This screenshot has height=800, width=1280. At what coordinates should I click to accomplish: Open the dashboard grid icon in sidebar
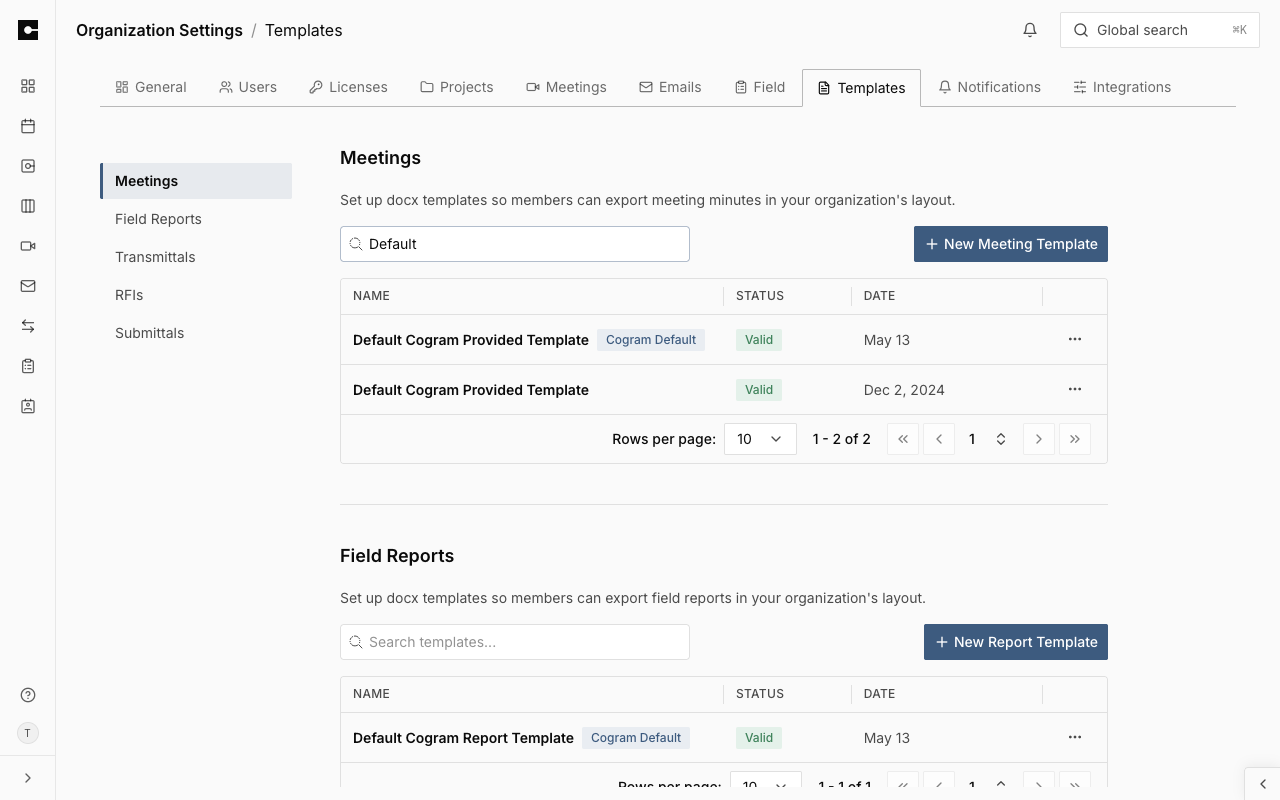[28, 86]
